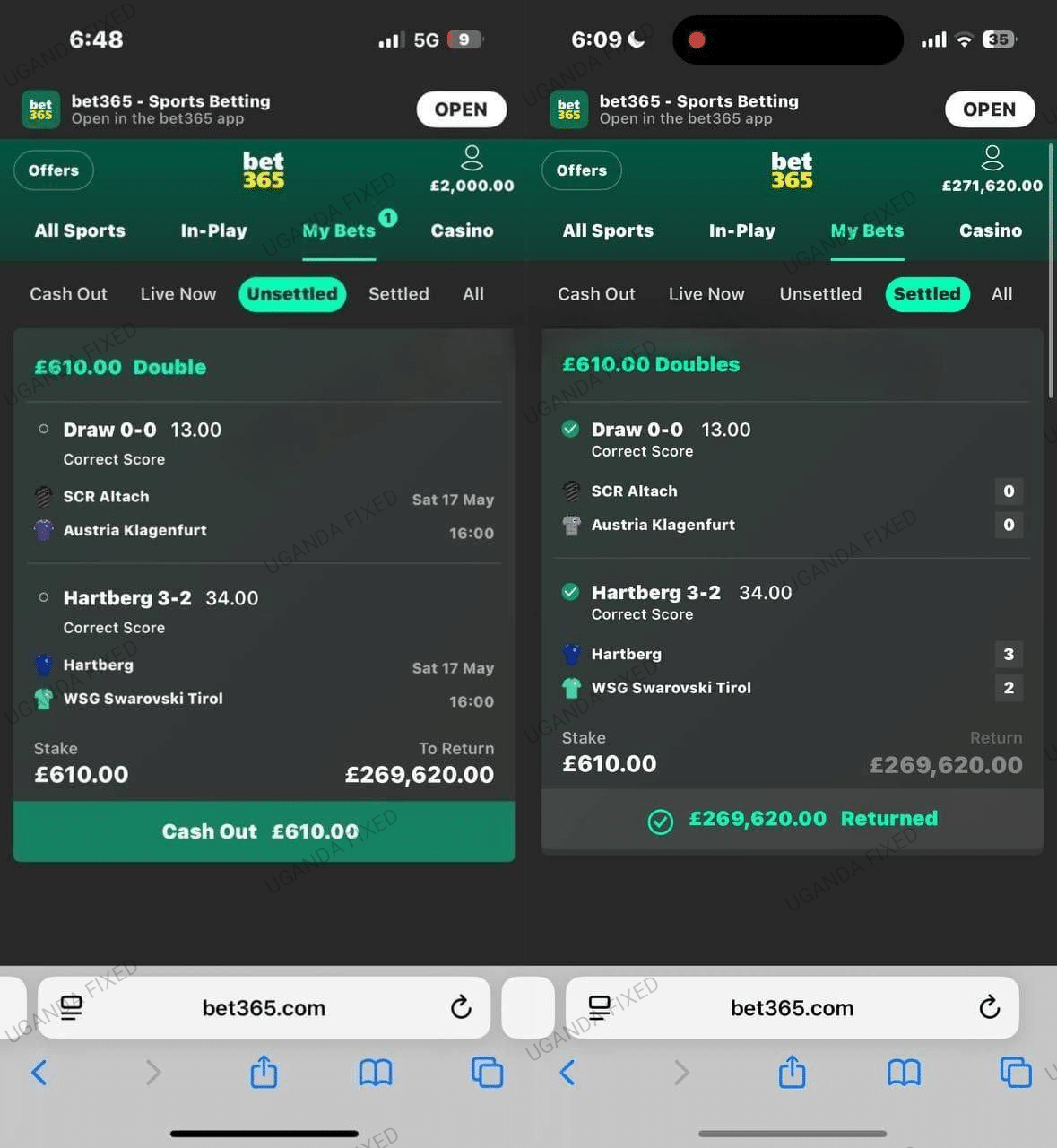Open the tabs overview icon in the left browser
This screenshot has width=1057, height=1148.
tap(487, 1072)
